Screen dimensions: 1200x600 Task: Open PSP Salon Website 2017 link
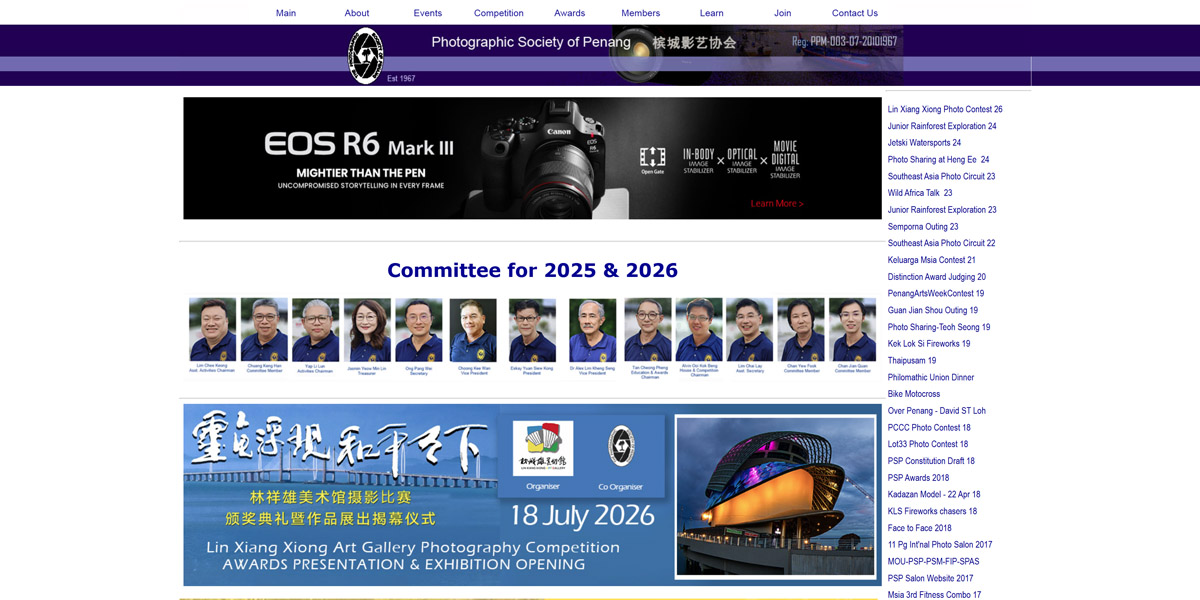pyautogui.click(x=931, y=578)
